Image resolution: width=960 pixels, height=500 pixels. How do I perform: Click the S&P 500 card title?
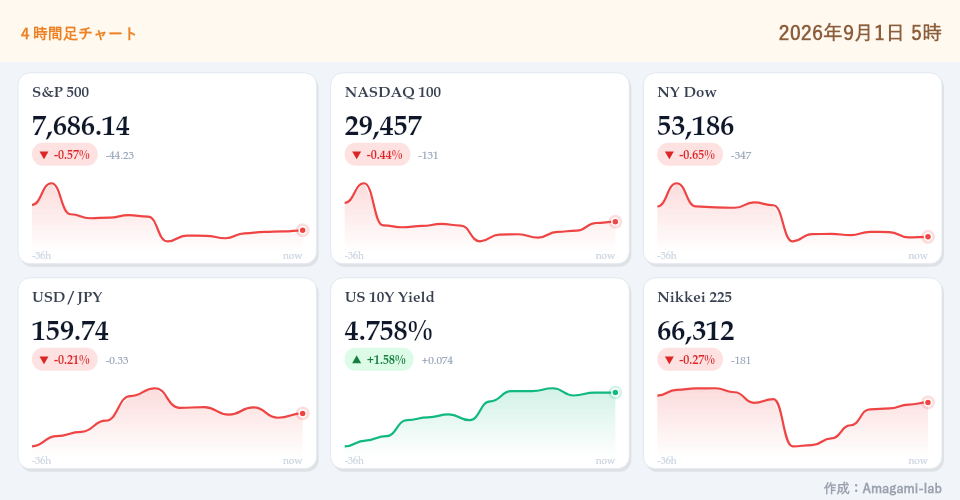pos(61,92)
